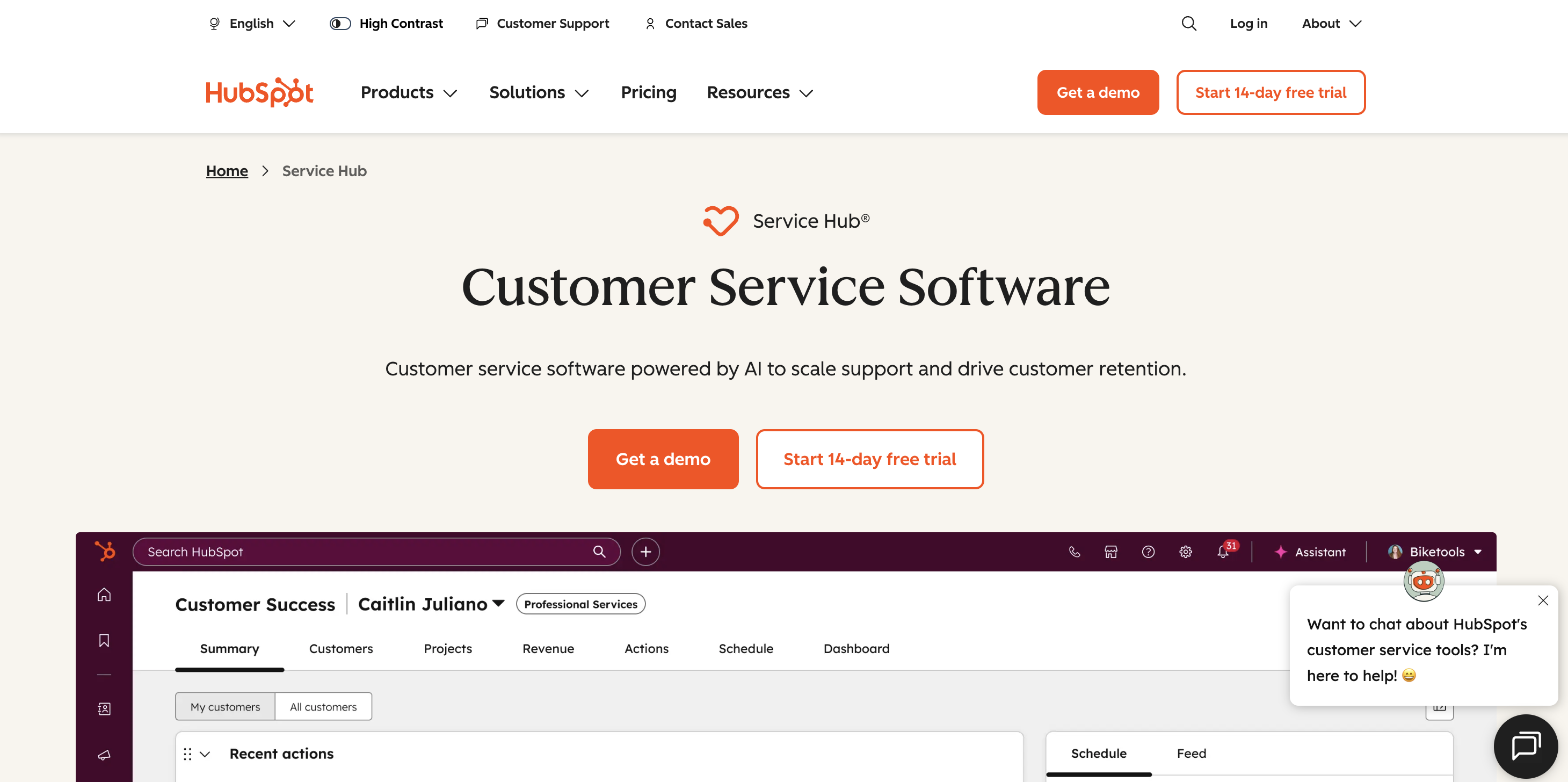Switch to the Summary tab
The image size is (1568, 782).
(229, 649)
